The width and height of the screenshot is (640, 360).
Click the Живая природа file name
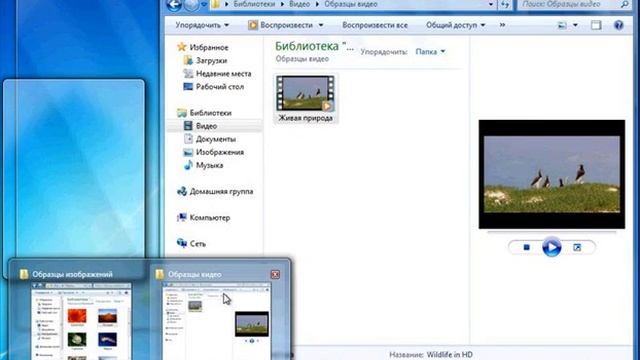[x=305, y=118]
